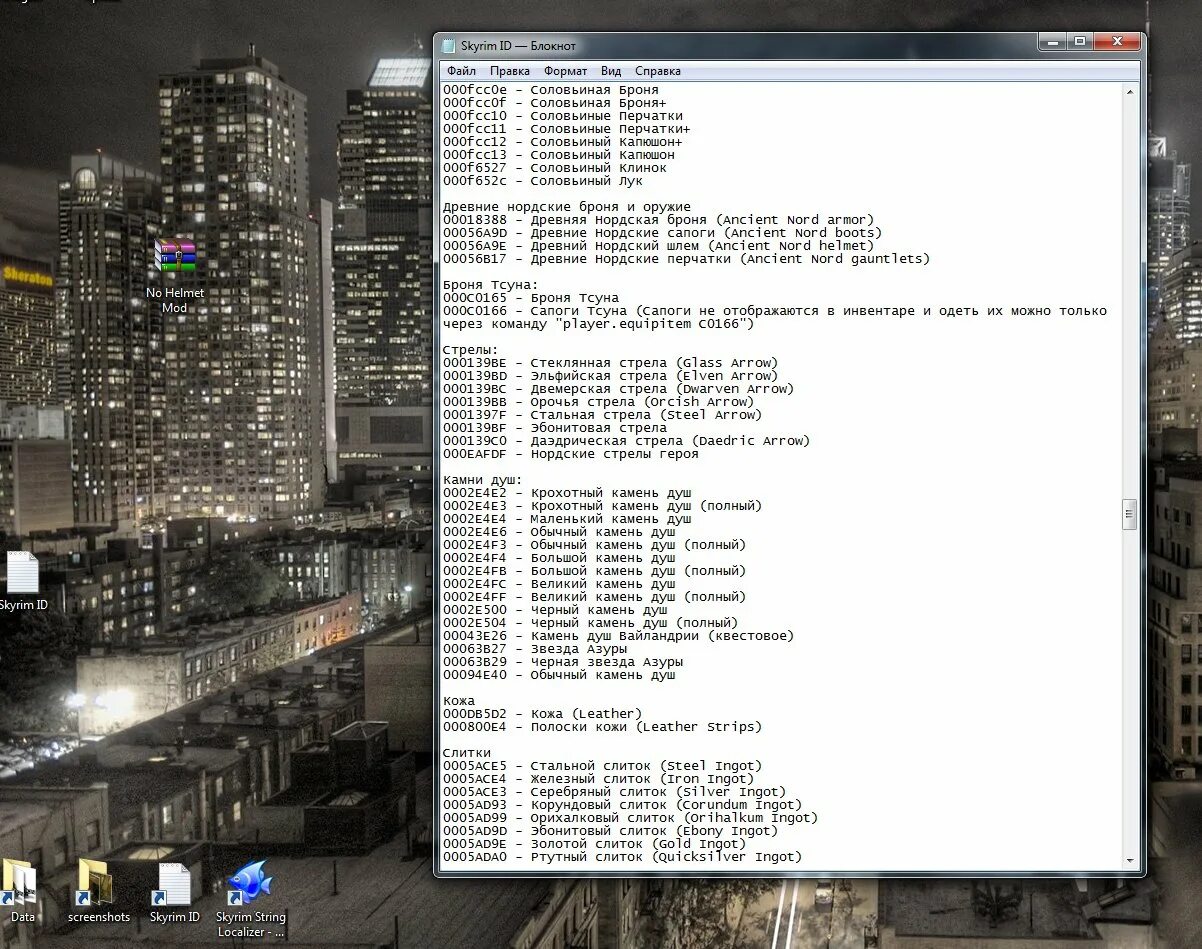Image resolution: width=1202 pixels, height=949 pixels.
Task: Select the screenshots folder shortcut icon
Action: (94, 884)
